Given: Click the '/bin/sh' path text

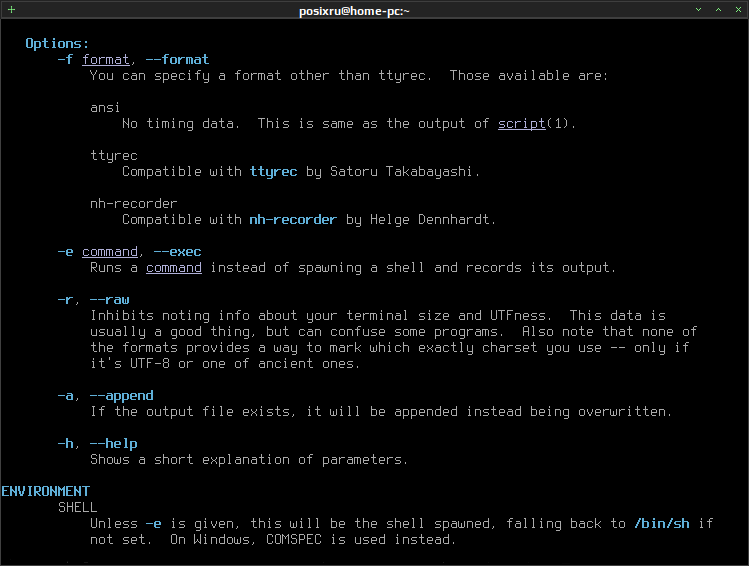Looking at the screenshot, I should coord(662,523).
